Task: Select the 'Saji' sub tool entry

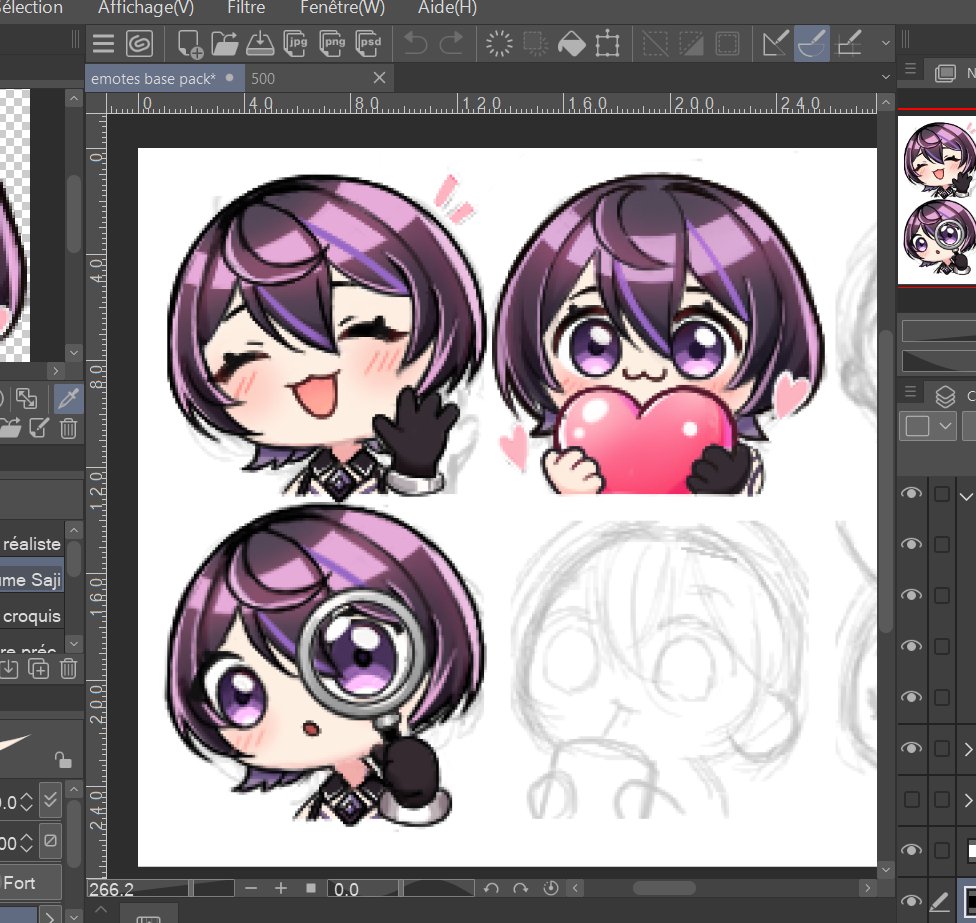Action: coord(32,580)
